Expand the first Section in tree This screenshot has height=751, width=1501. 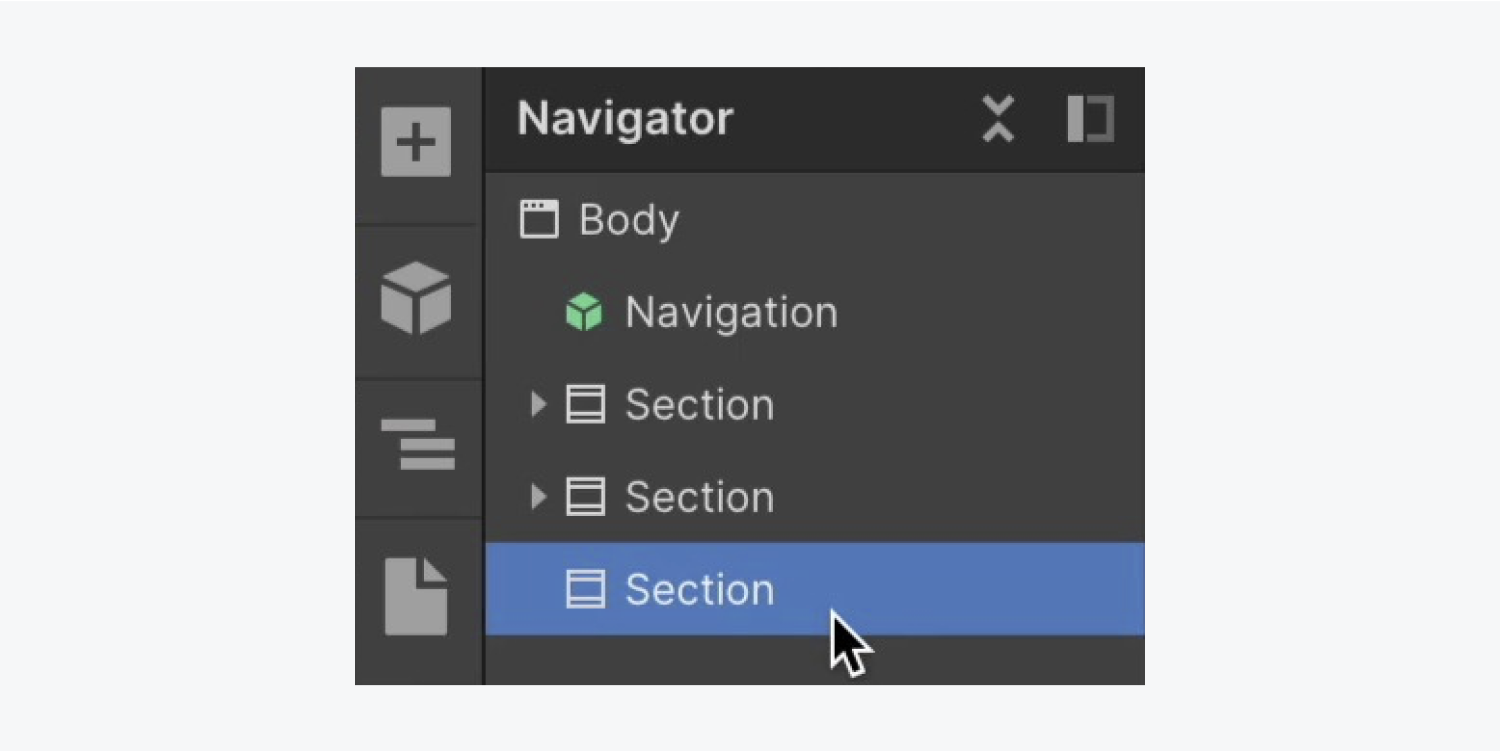pyautogui.click(x=538, y=404)
